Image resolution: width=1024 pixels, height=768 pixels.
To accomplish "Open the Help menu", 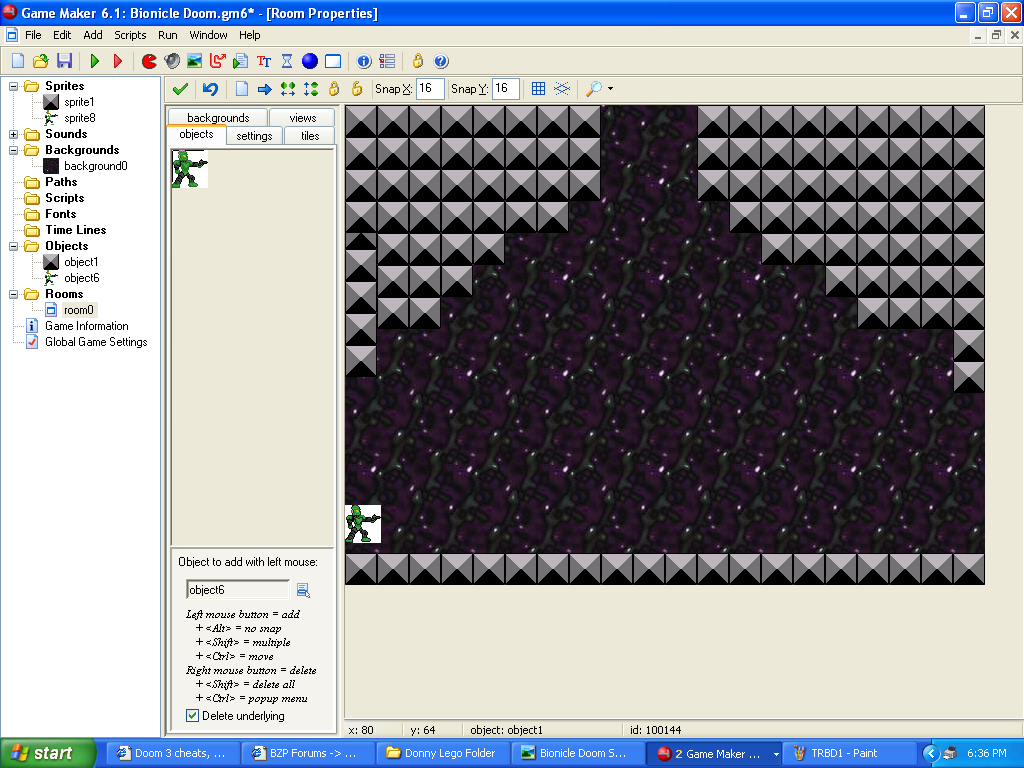I will pyautogui.click(x=249, y=35).
